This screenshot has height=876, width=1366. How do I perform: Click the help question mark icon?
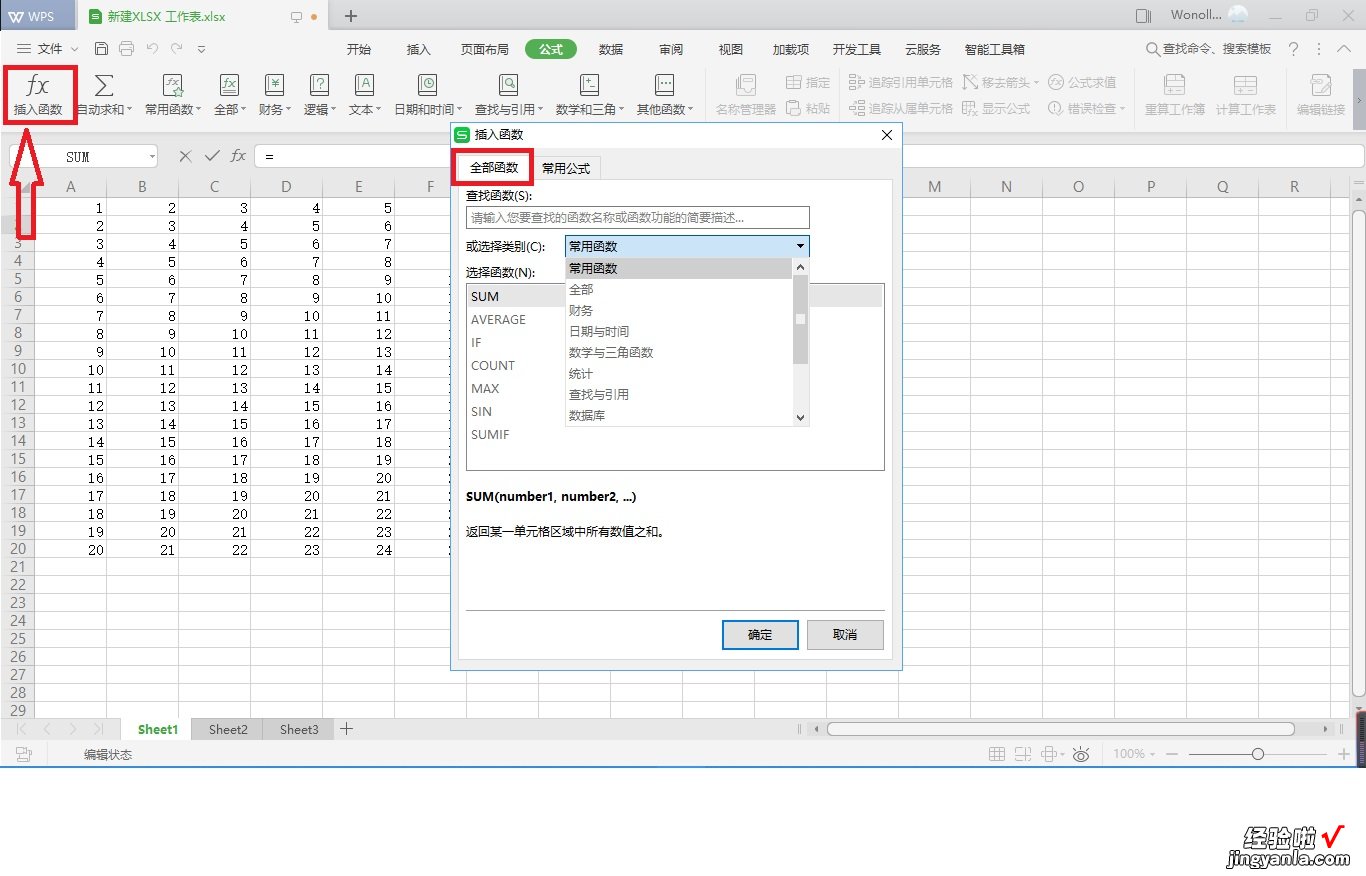[1293, 49]
